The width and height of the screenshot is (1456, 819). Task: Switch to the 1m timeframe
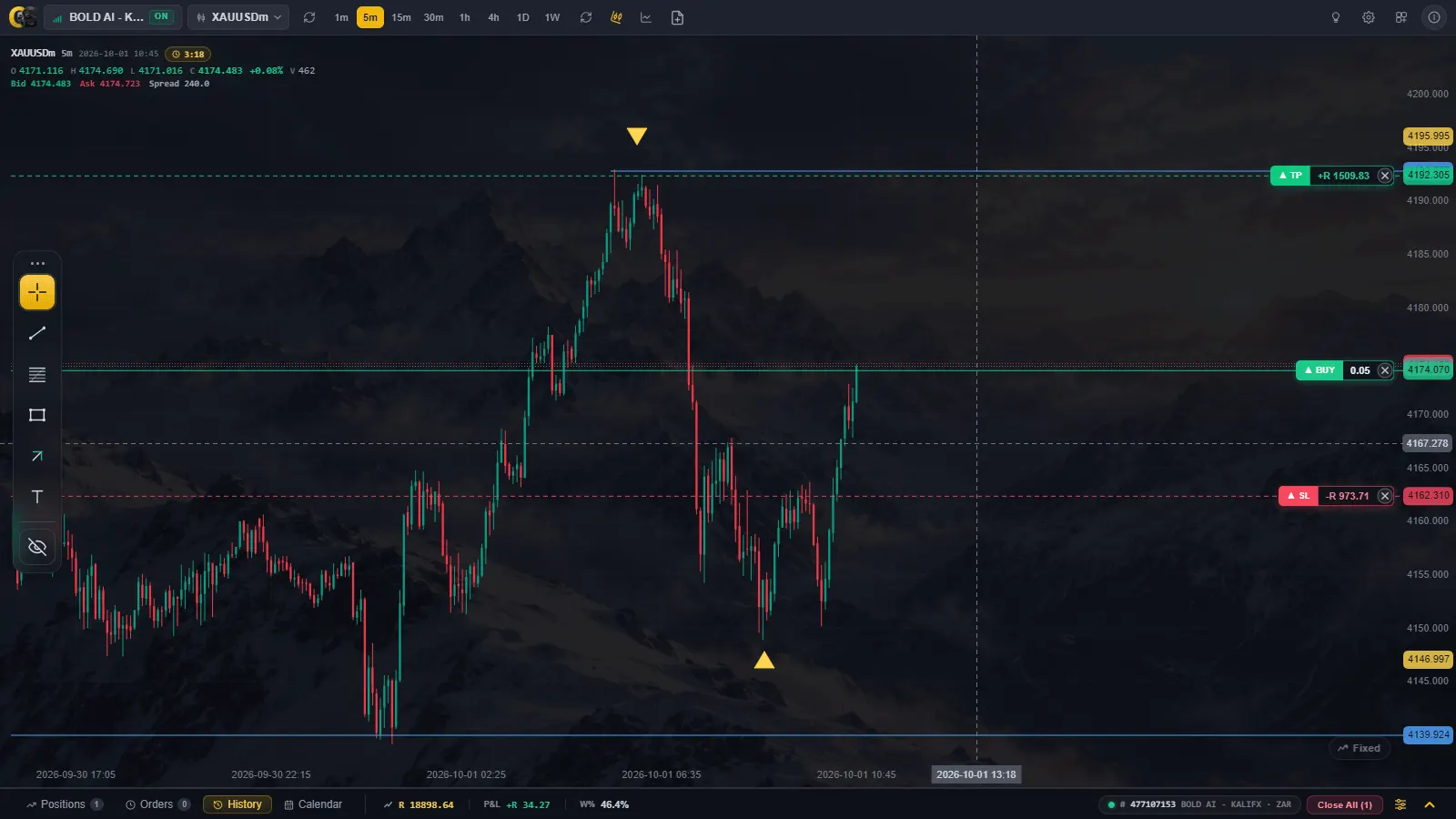click(x=341, y=17)
